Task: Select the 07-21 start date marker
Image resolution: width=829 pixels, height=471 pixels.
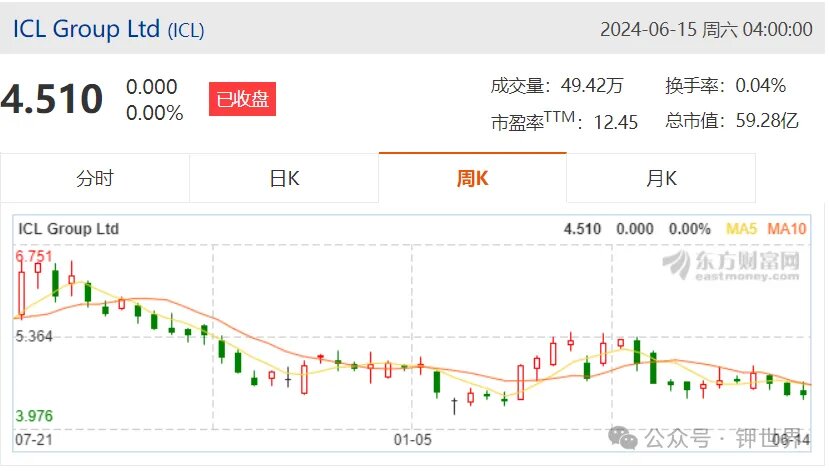Action: [x=34, y=439]
